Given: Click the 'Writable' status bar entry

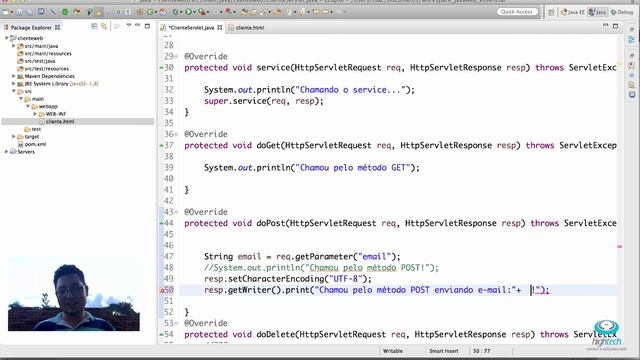Looking at the screenshot, I should click(x=393, y=351).
